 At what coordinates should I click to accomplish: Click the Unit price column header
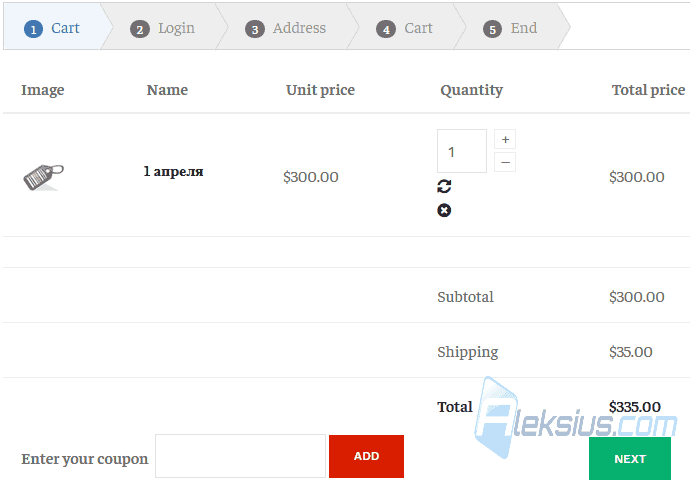click(320, 90)
